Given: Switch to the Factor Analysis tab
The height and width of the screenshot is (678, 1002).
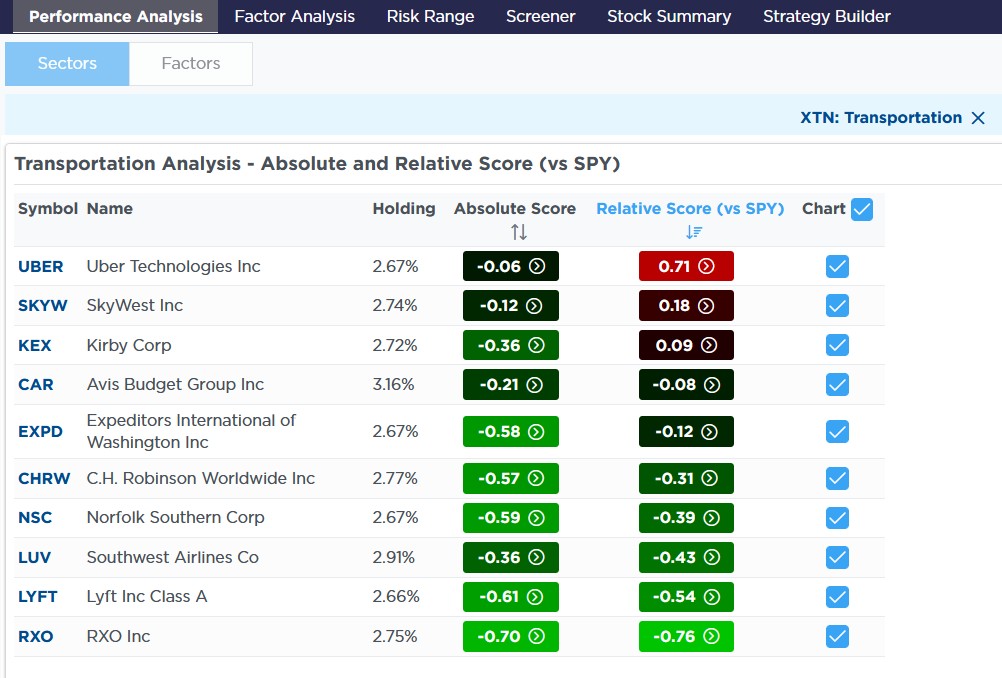Looking at the screenshot, I should [x=294, y=16].
